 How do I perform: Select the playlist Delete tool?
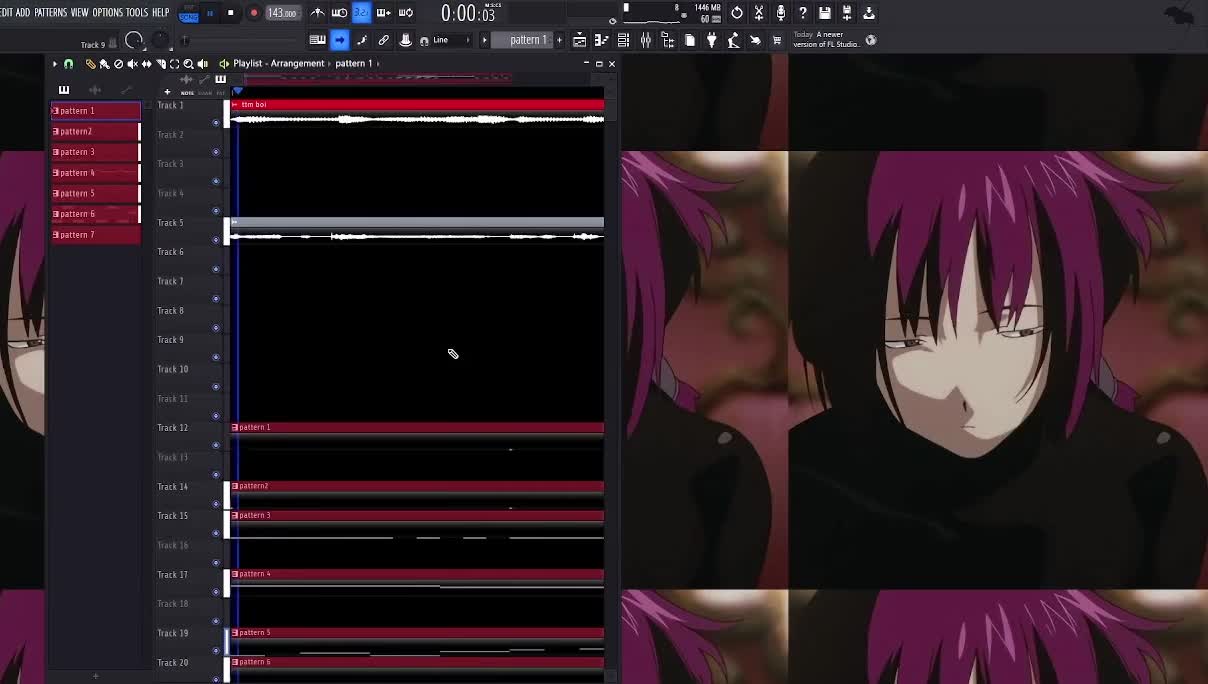(118, 64)
